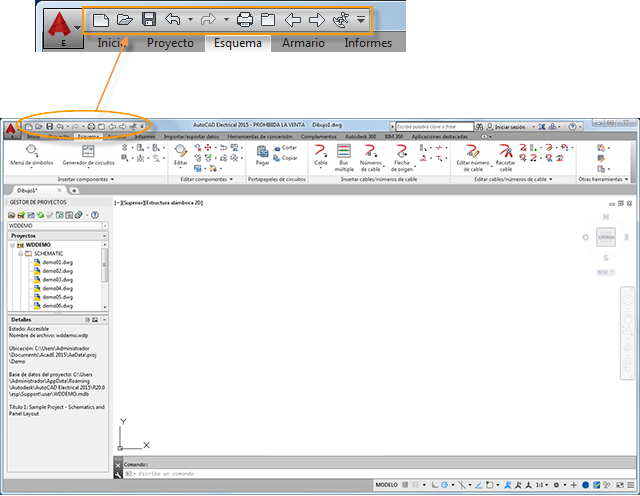Toggle polar tracking in status bar
Image resolution: width=640 pixels, height=496 pixels.
(x=444, y=485)
